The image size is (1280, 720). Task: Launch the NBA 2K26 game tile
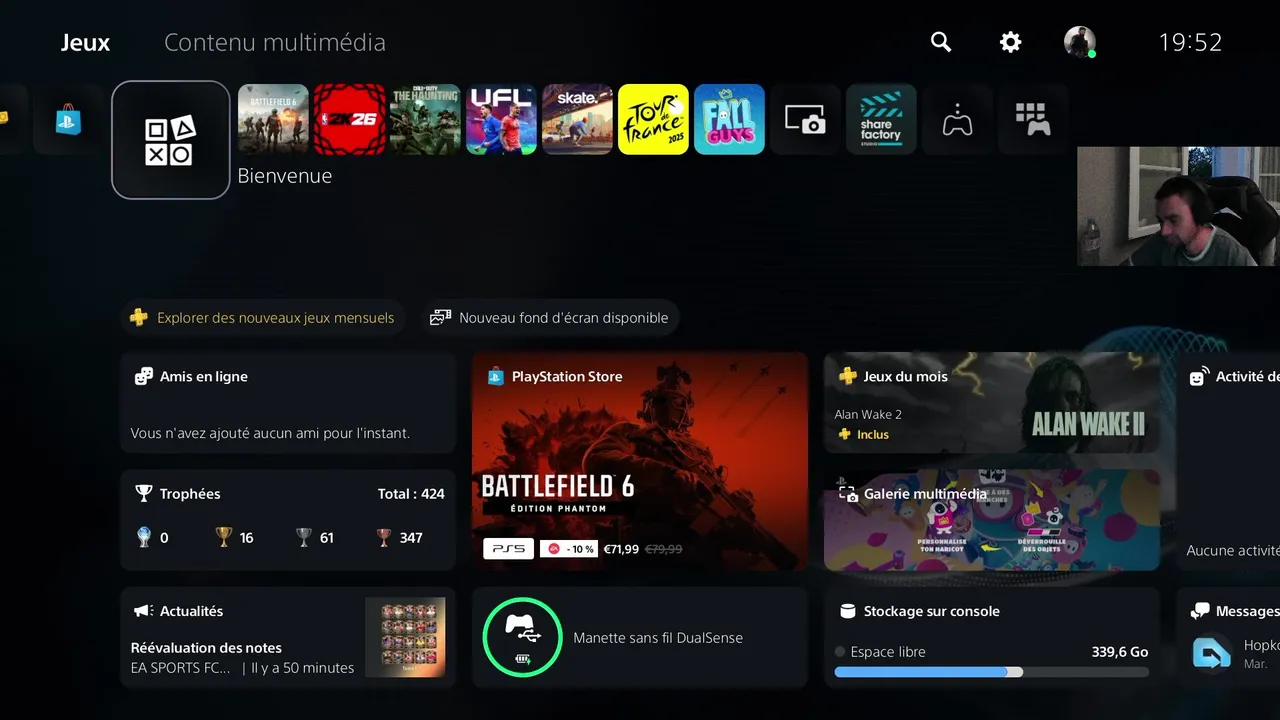click(x=349, y=119)
